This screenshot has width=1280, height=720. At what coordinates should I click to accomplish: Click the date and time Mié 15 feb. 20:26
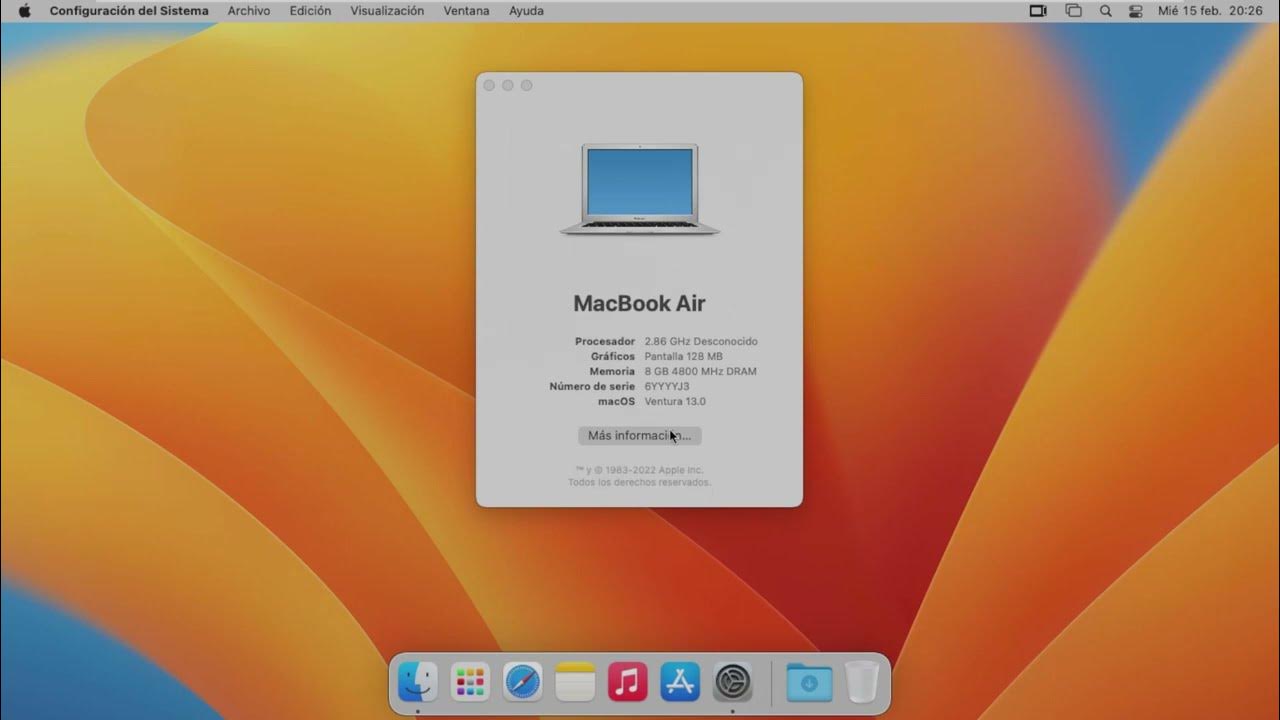(1210, 11)
